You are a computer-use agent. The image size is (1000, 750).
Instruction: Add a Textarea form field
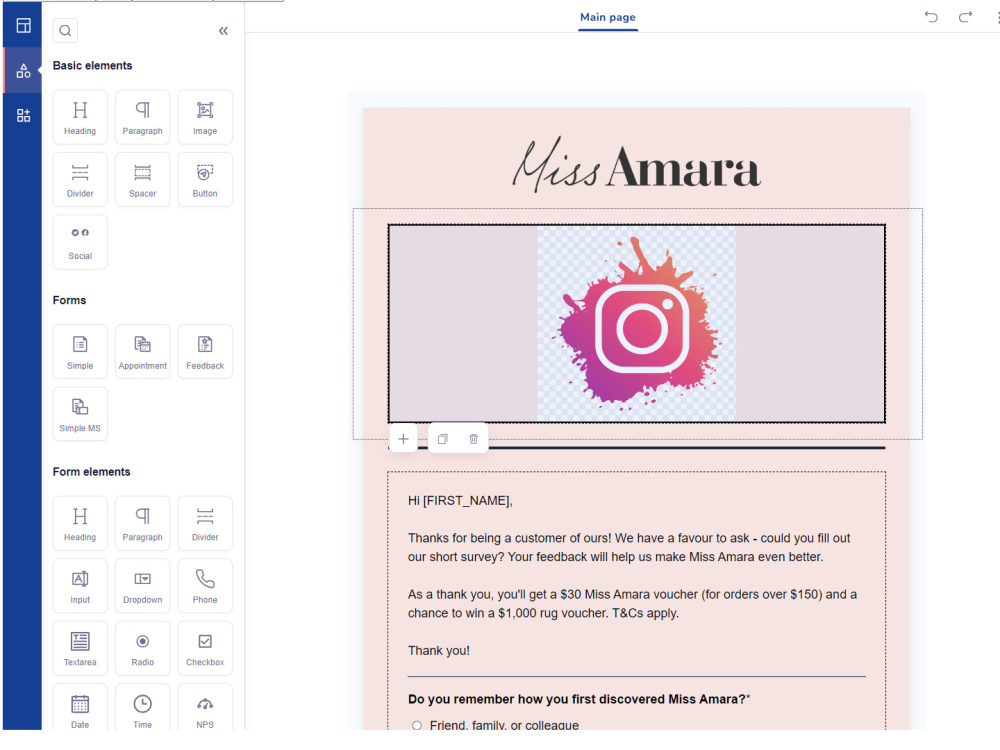click(80, 649)
